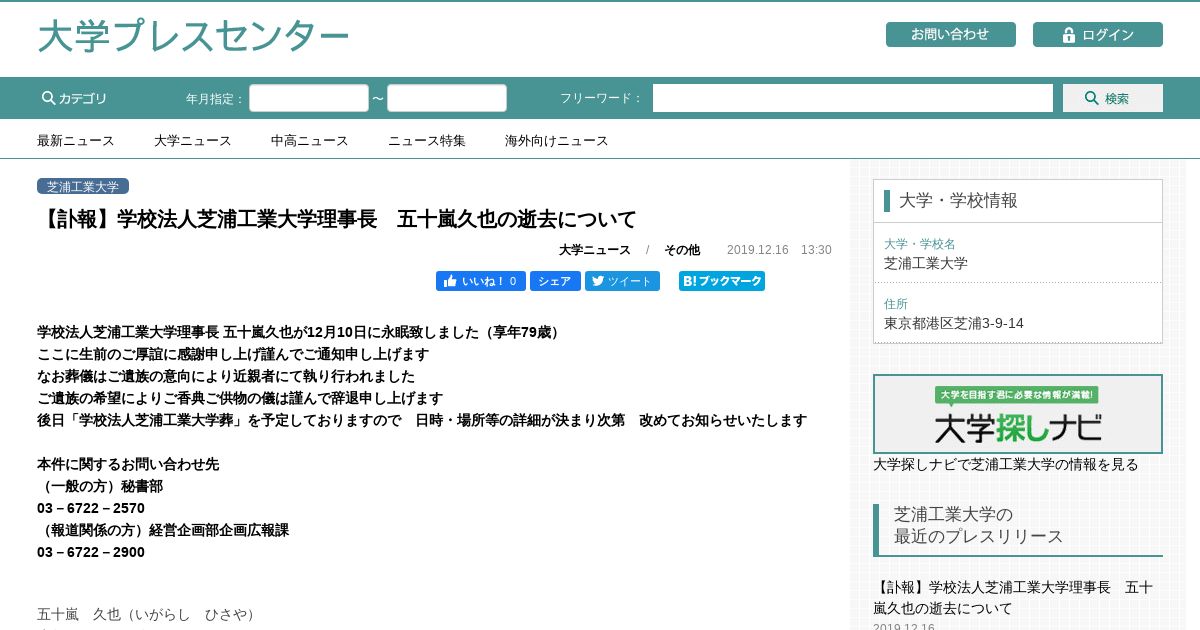
Task: Click the ログイン button
Action: pos(1098,35)
